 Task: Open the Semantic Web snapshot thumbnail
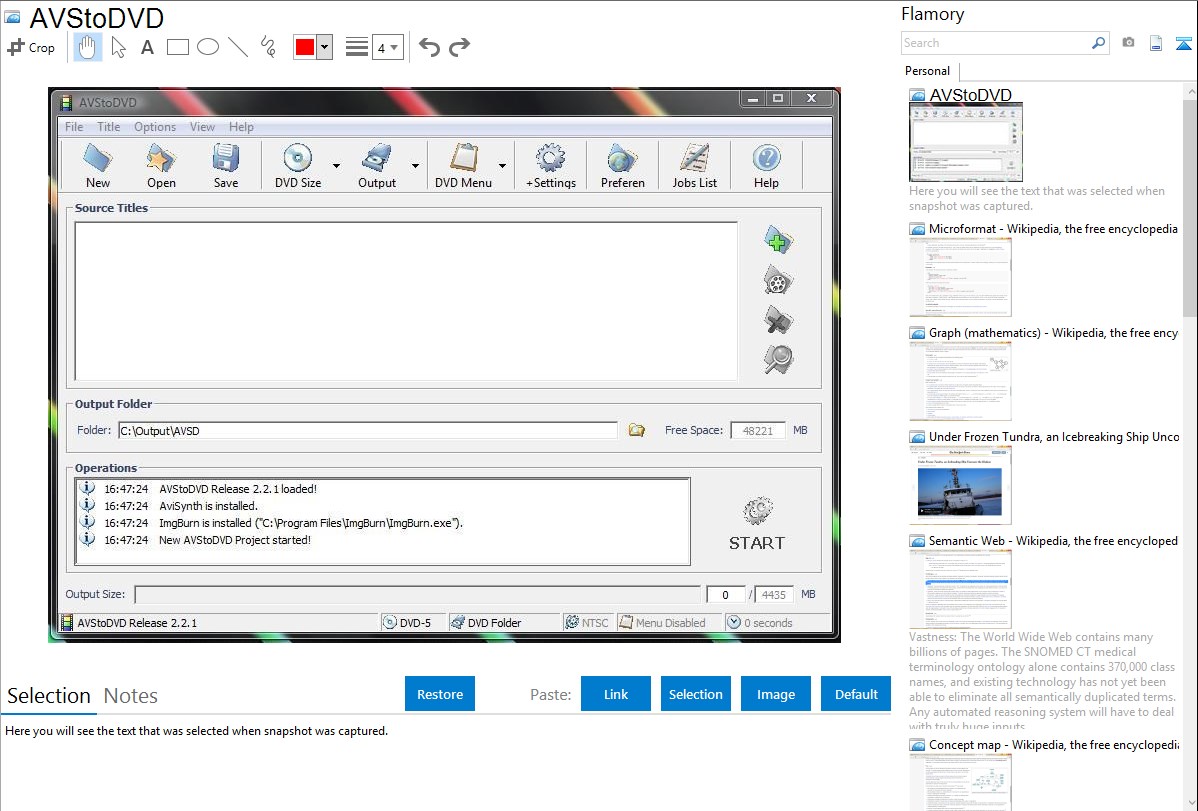[x=960, y=589]
